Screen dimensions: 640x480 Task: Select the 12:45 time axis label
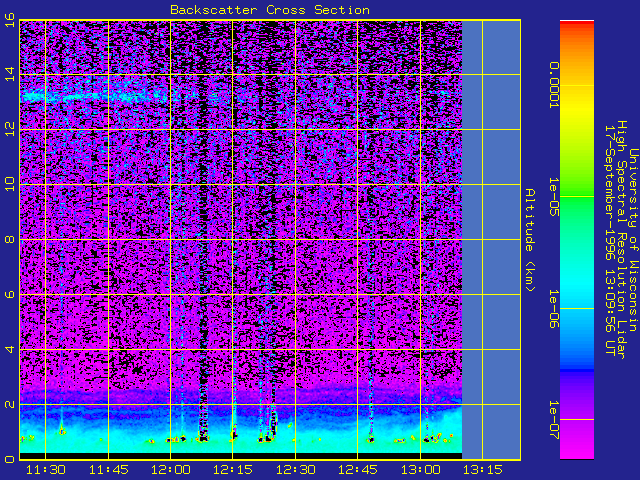point(357,470)
